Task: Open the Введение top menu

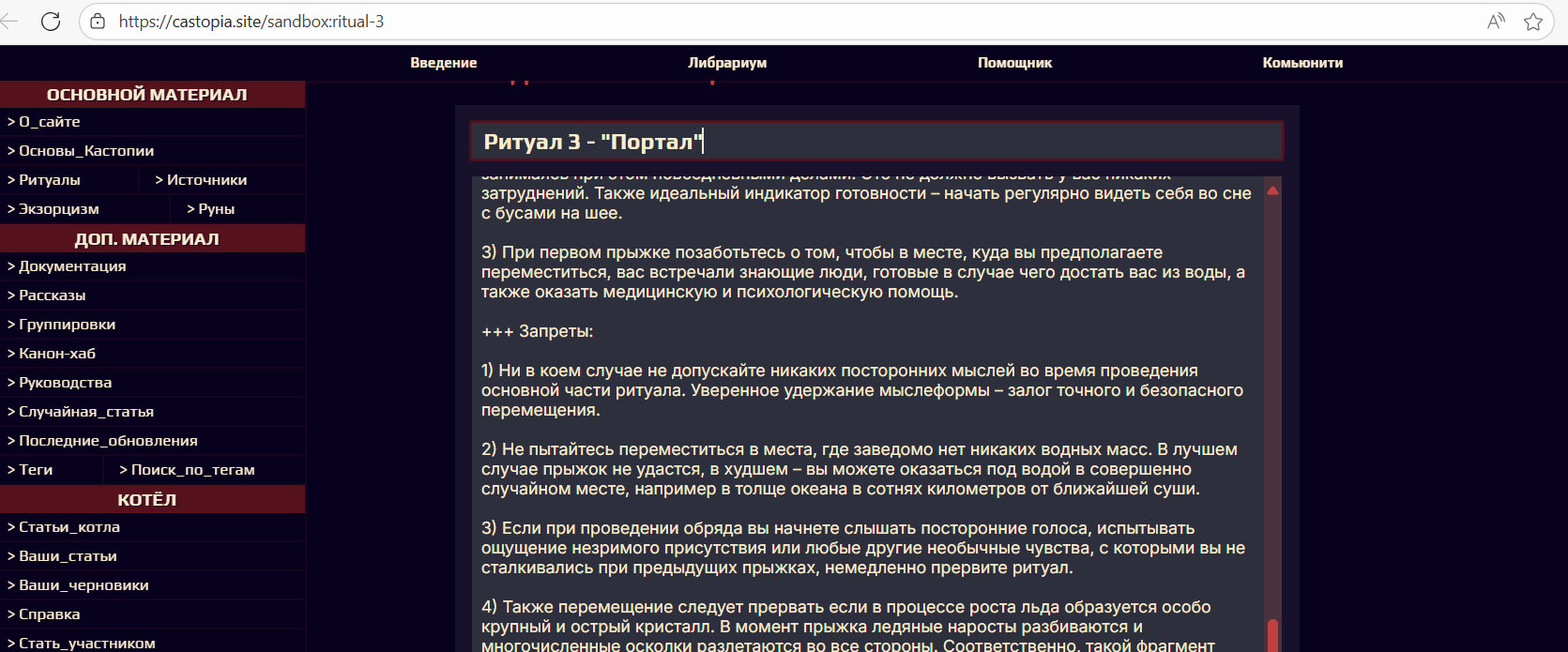Action: tap(443, 63)
